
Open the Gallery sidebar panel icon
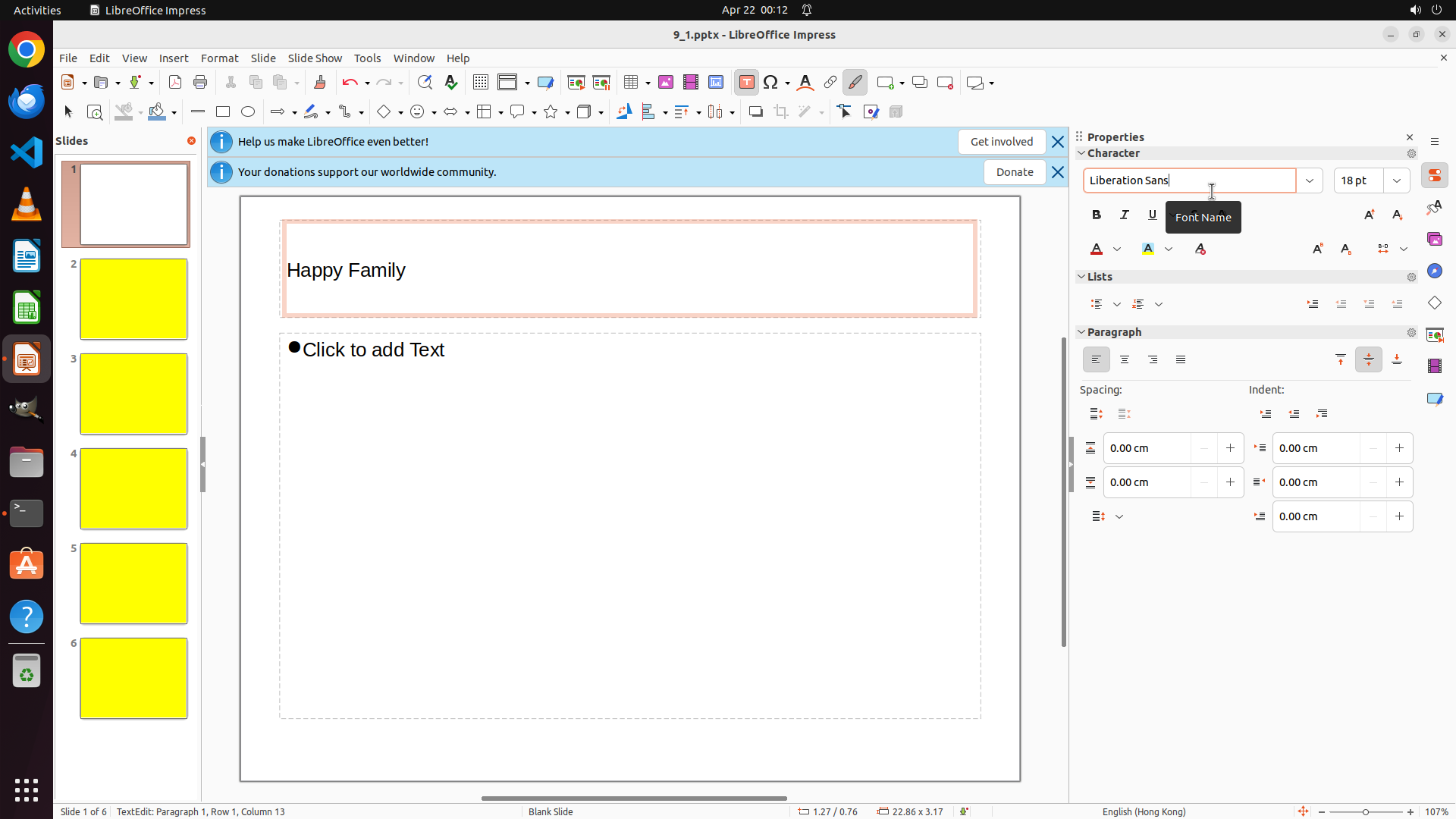1435,240
